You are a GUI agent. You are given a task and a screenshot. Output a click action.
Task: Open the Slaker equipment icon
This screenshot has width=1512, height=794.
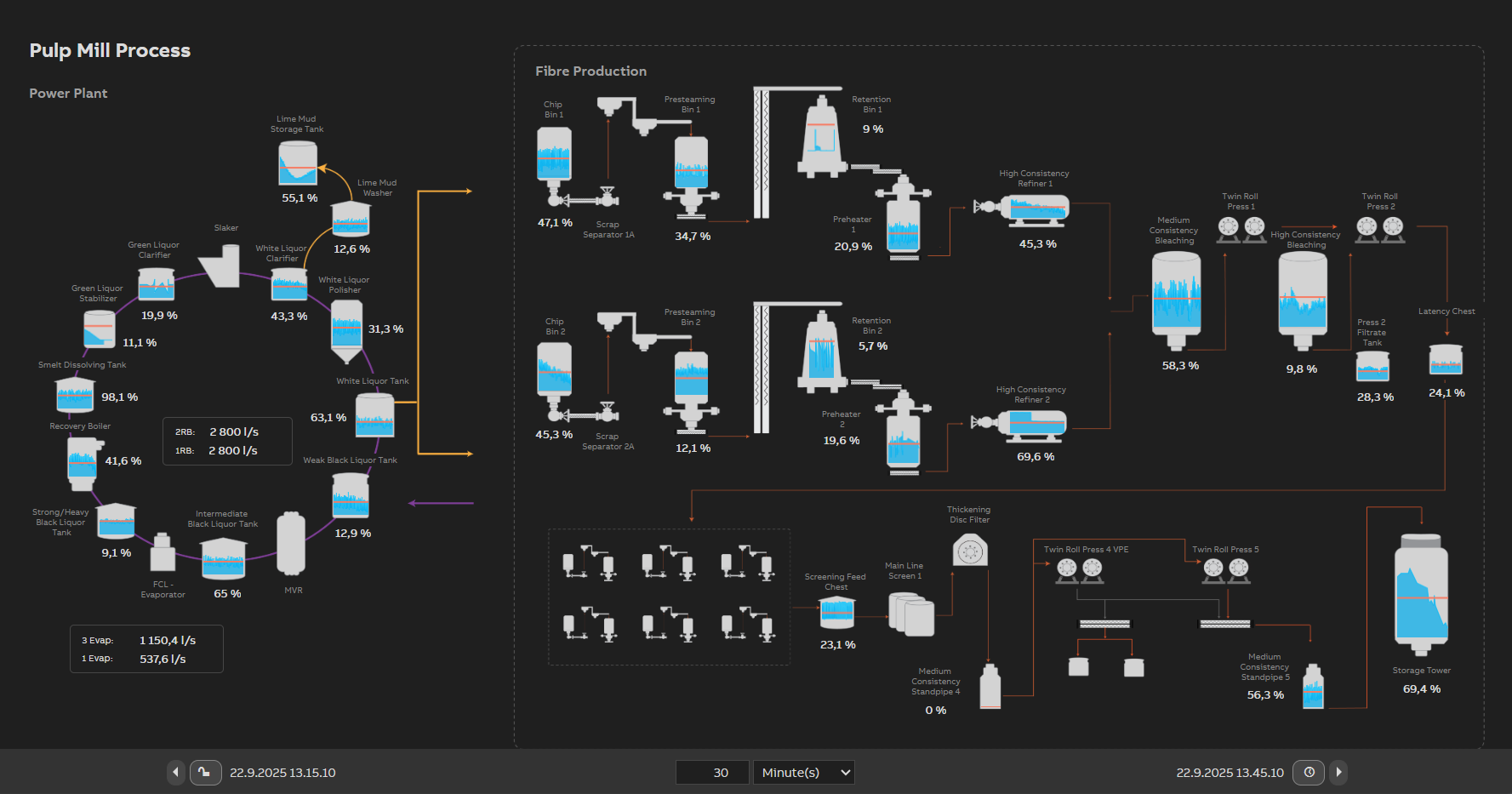(221, 266)
